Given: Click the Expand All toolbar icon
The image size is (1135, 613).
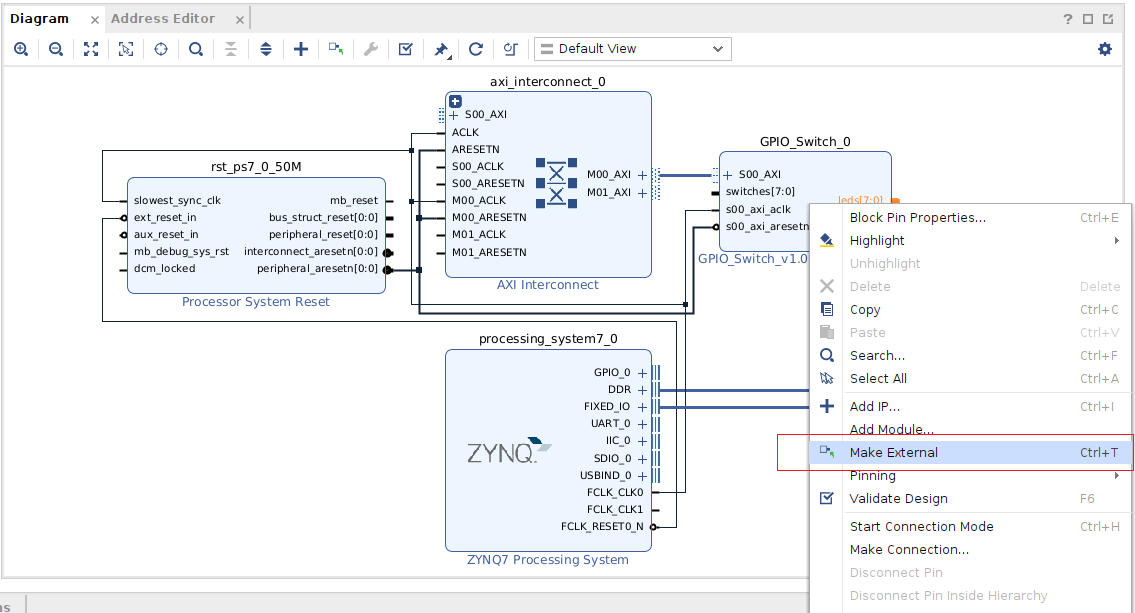Looking at the screenshot, I should click(x=266, y=49).
